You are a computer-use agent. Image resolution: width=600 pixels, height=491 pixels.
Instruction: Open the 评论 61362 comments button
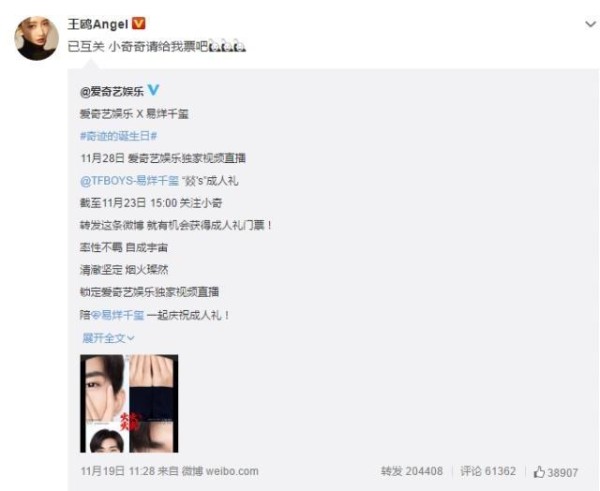488,471
